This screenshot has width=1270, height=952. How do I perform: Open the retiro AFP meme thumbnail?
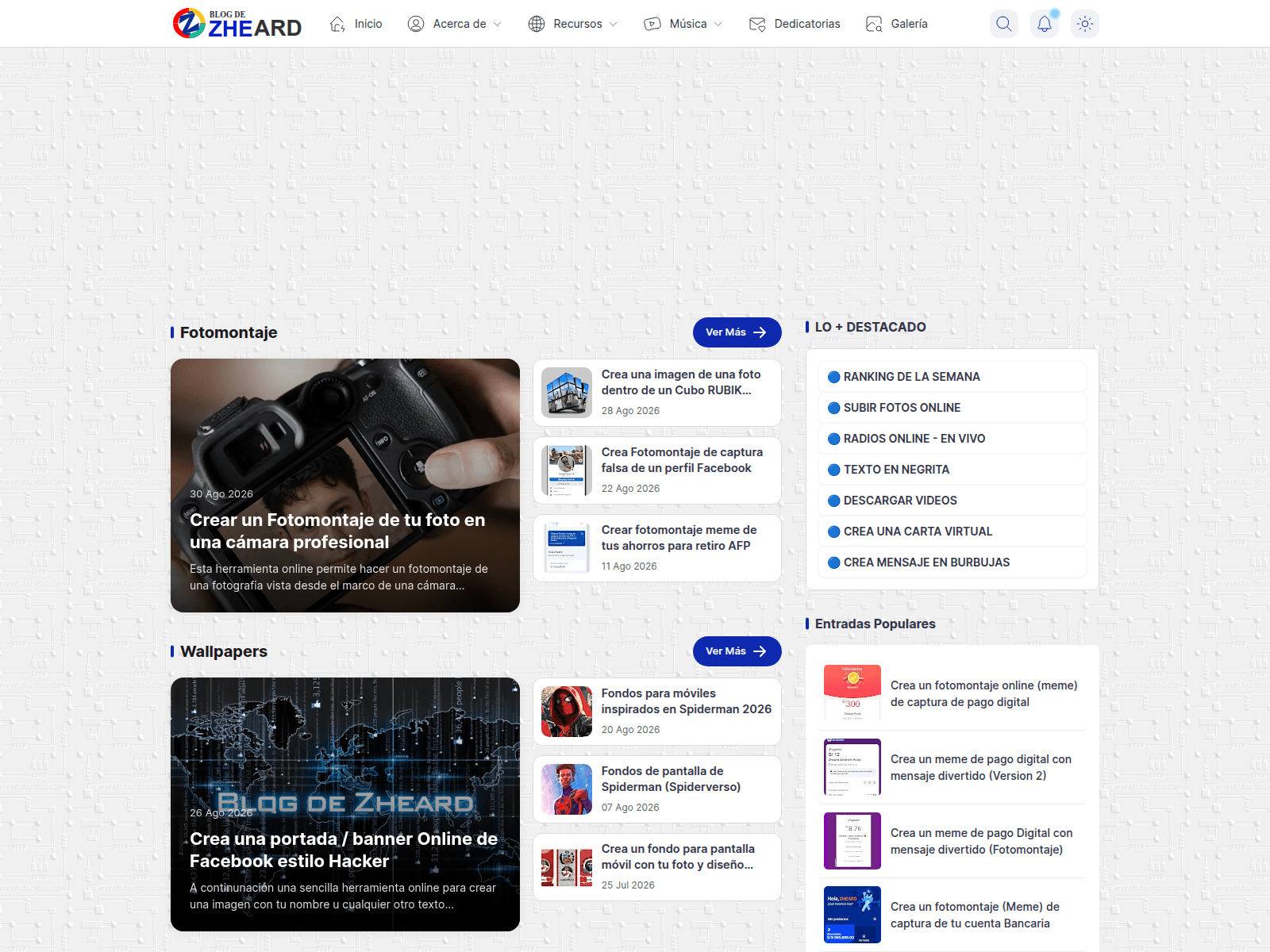coord(567,548)
